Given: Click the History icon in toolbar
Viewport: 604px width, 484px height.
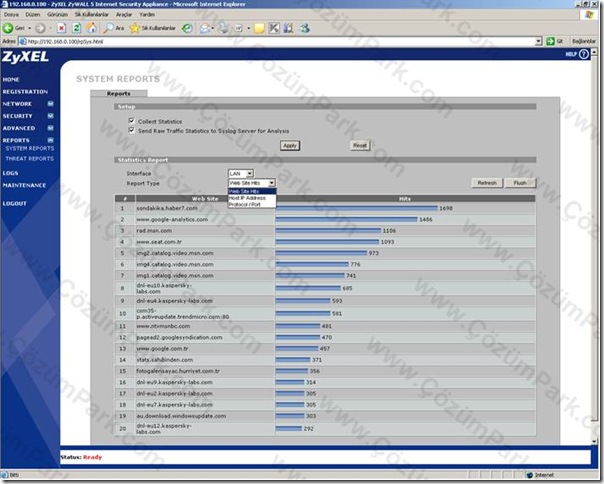Looking at the screenshot, I should (x=187, y=28).
